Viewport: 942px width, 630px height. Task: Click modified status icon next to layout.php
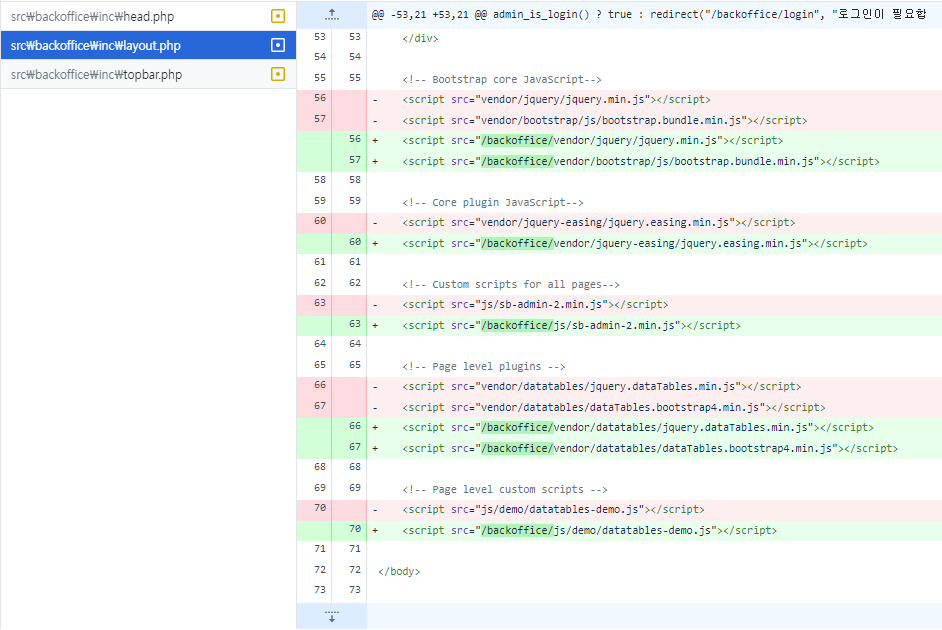click(278, 45)
